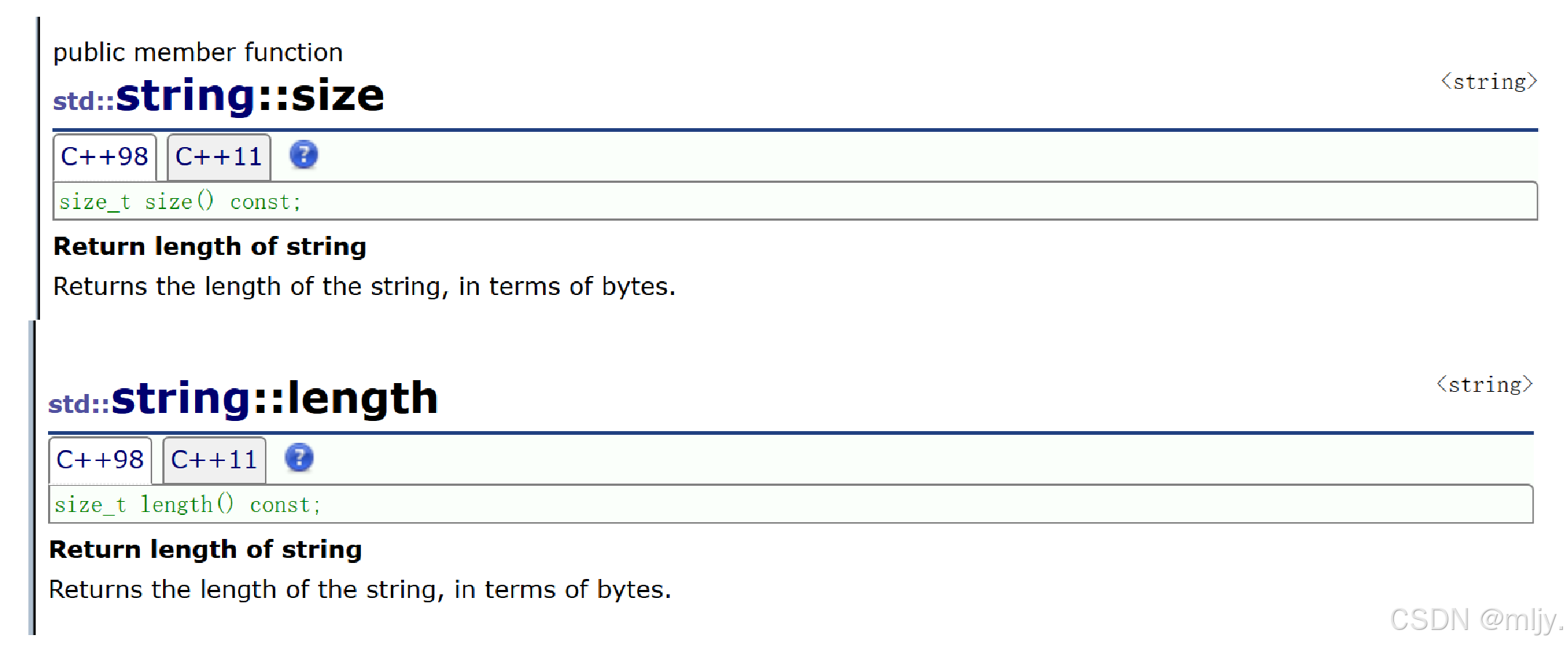The height and width of the screenshot is (646, 1568).
Task: Select the C++11 tab under string::size
Action: coord(219,157)
